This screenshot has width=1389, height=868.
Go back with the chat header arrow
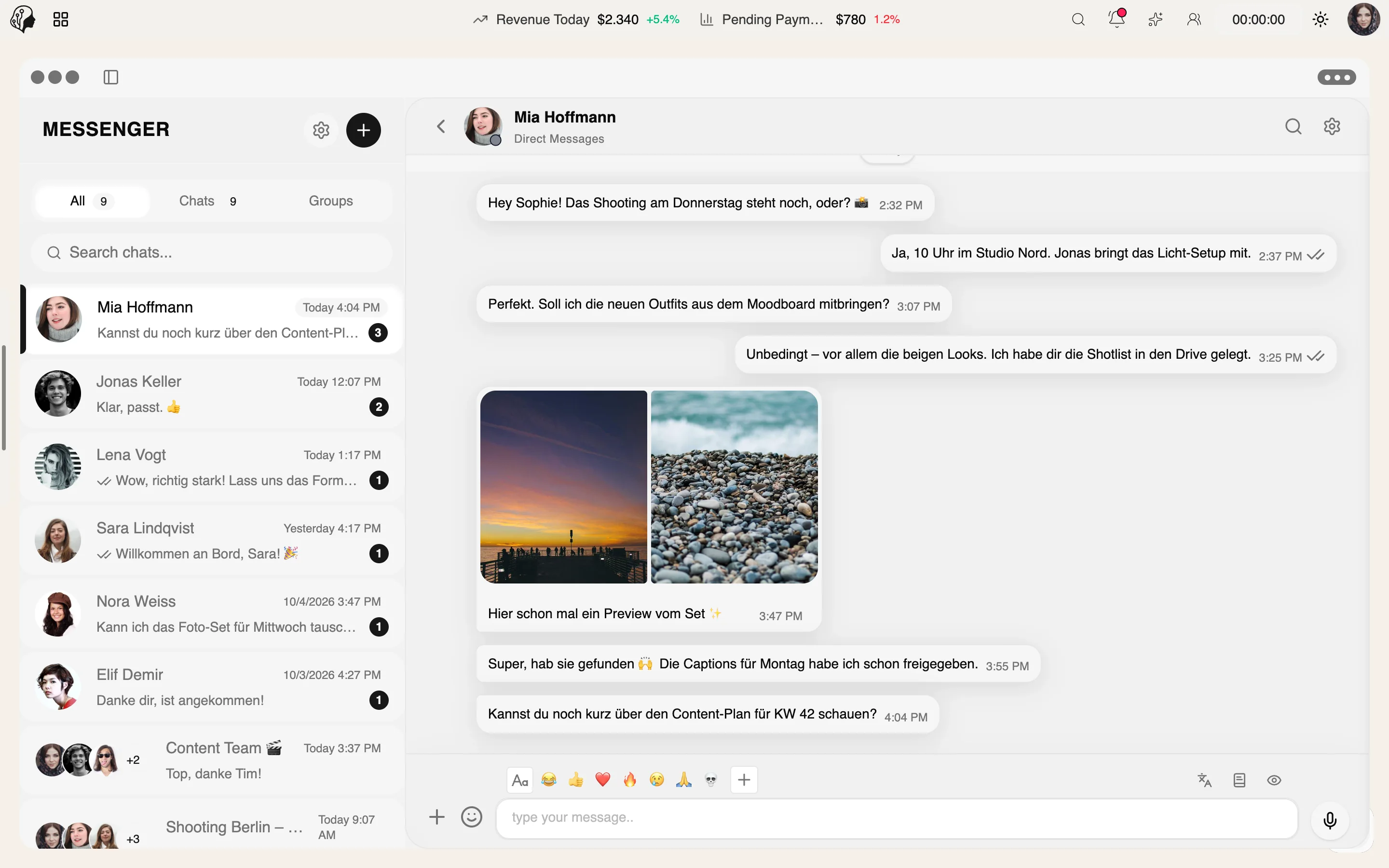(x=441, y=126)
